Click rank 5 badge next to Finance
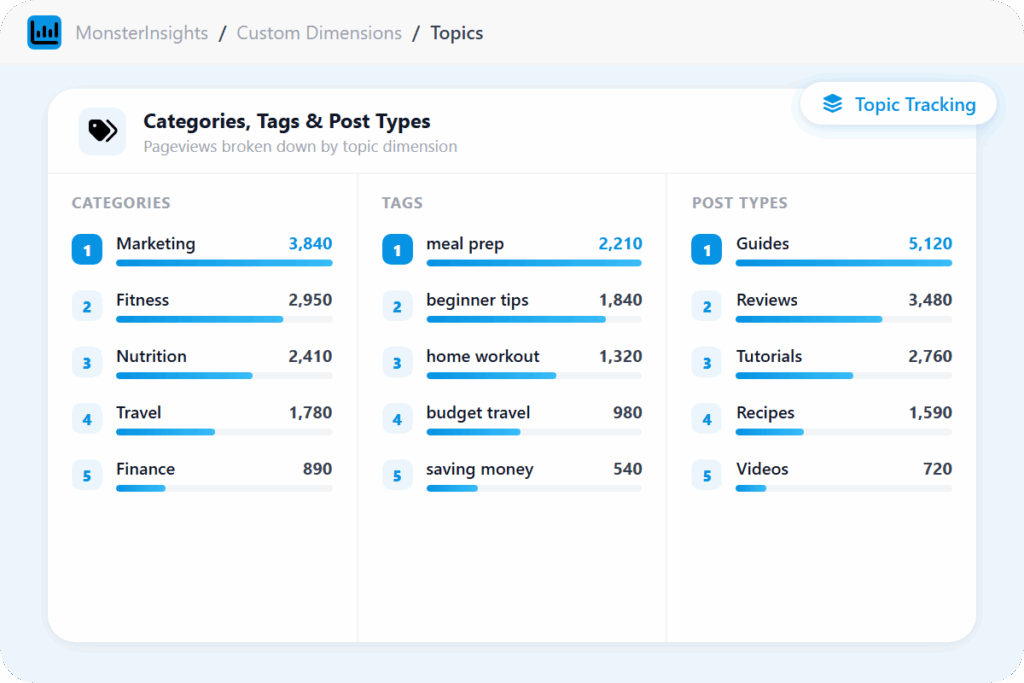Screen dimensions: 1024x683 pyautogui.click(x=87, y=475)
